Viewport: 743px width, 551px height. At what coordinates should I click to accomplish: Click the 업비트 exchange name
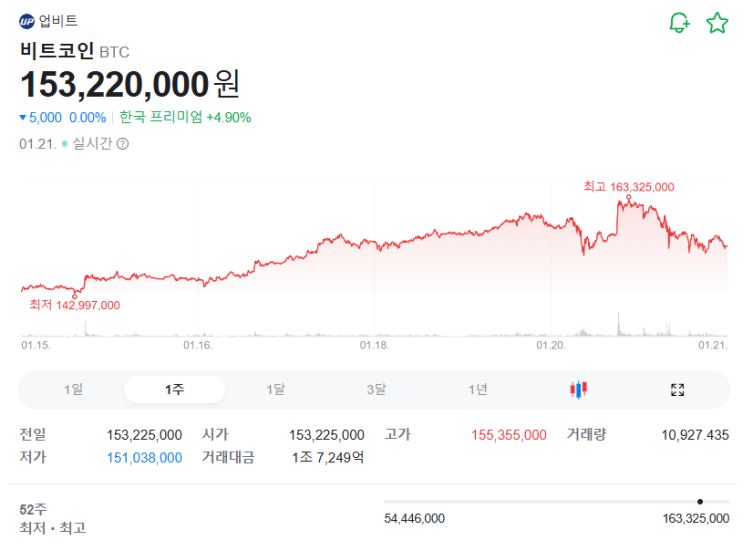58,21
